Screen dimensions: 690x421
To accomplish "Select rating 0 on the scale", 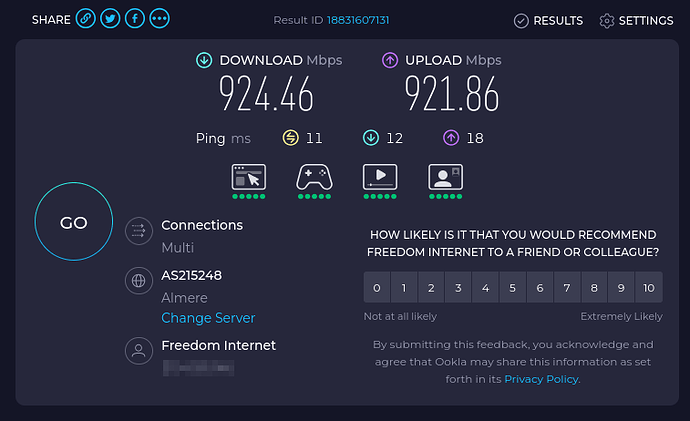I will pos(377,288).
